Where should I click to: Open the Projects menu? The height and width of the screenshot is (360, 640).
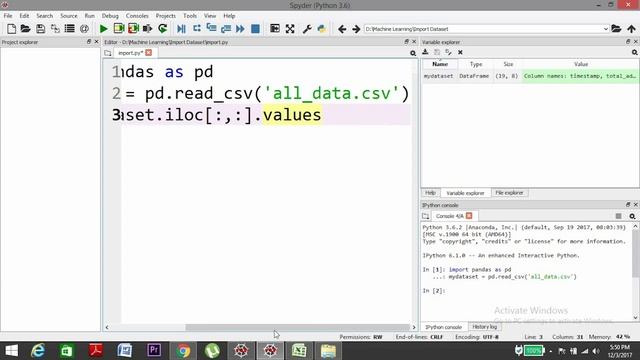166,16
